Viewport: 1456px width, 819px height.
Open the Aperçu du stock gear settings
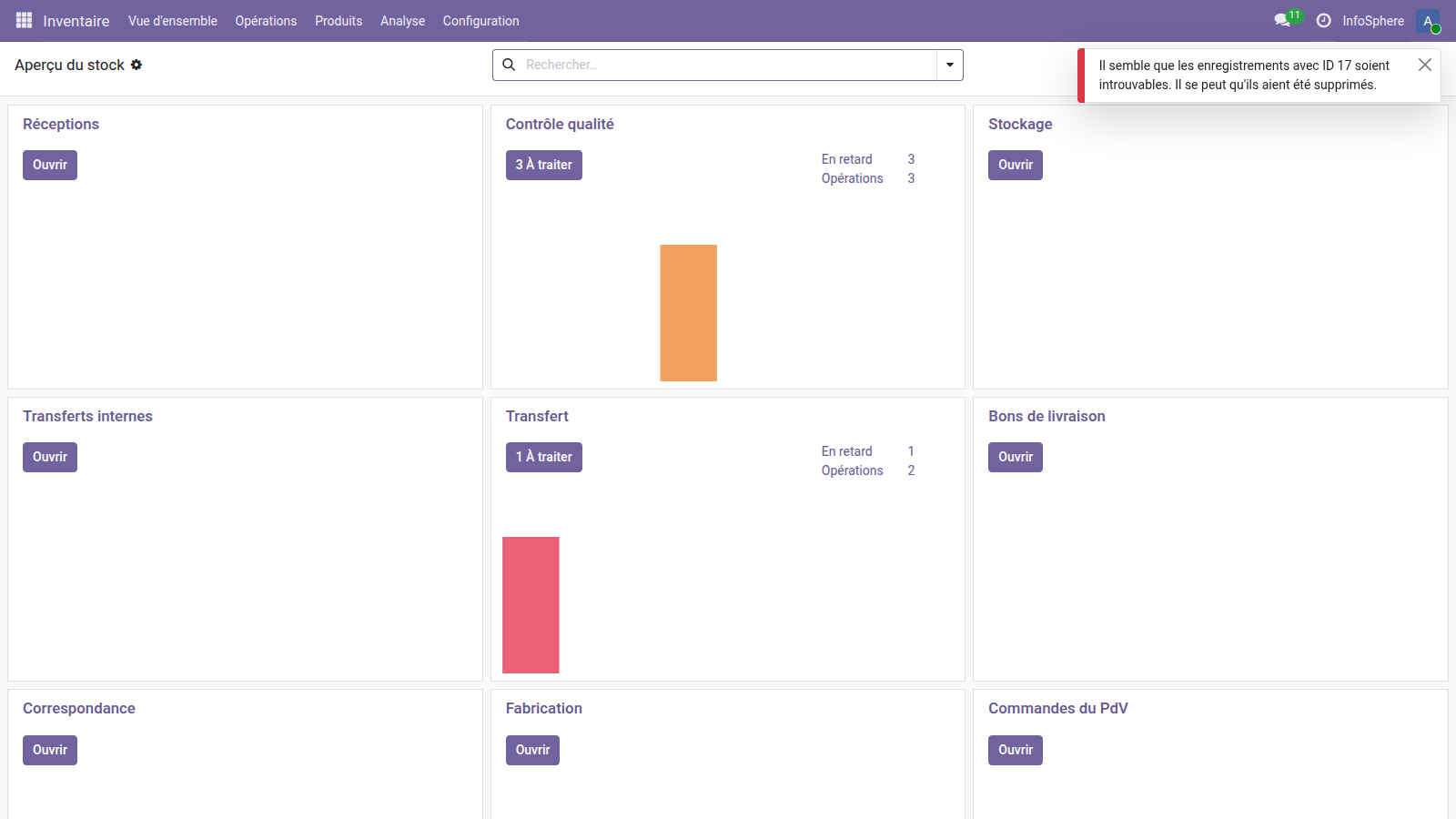tap(136, 65)
